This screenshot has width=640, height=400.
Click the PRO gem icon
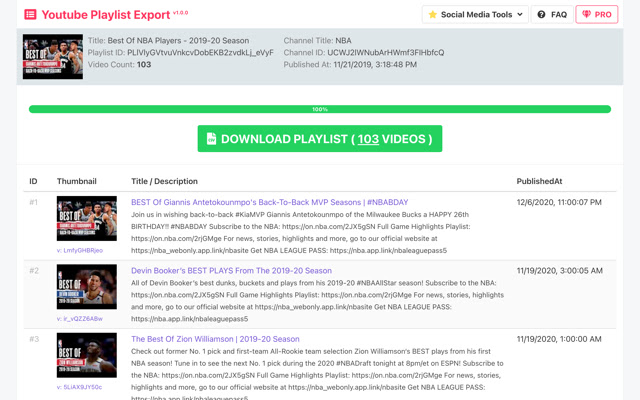(587, 14)
